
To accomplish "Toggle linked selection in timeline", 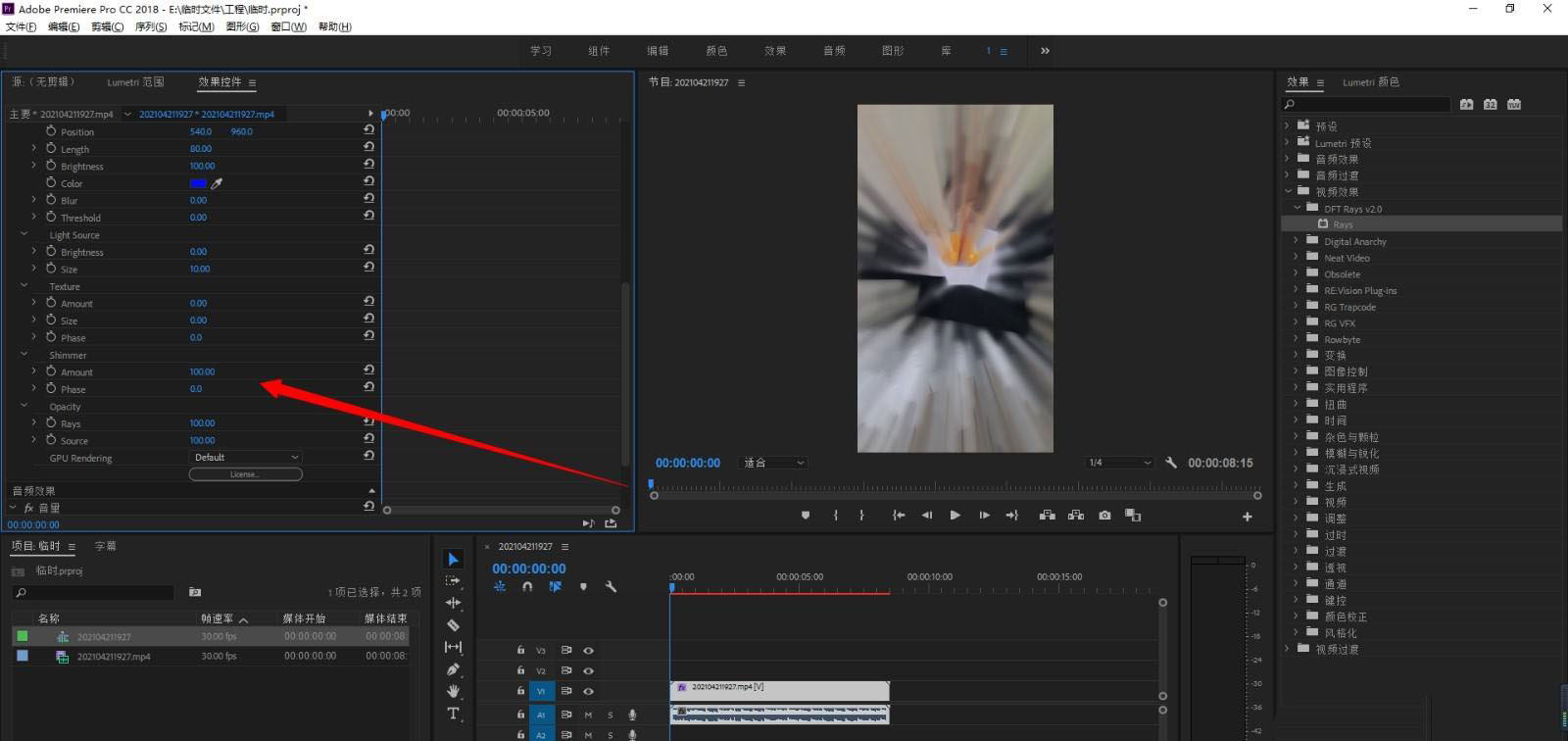I will pyautogui.click(x=555, y=587).
